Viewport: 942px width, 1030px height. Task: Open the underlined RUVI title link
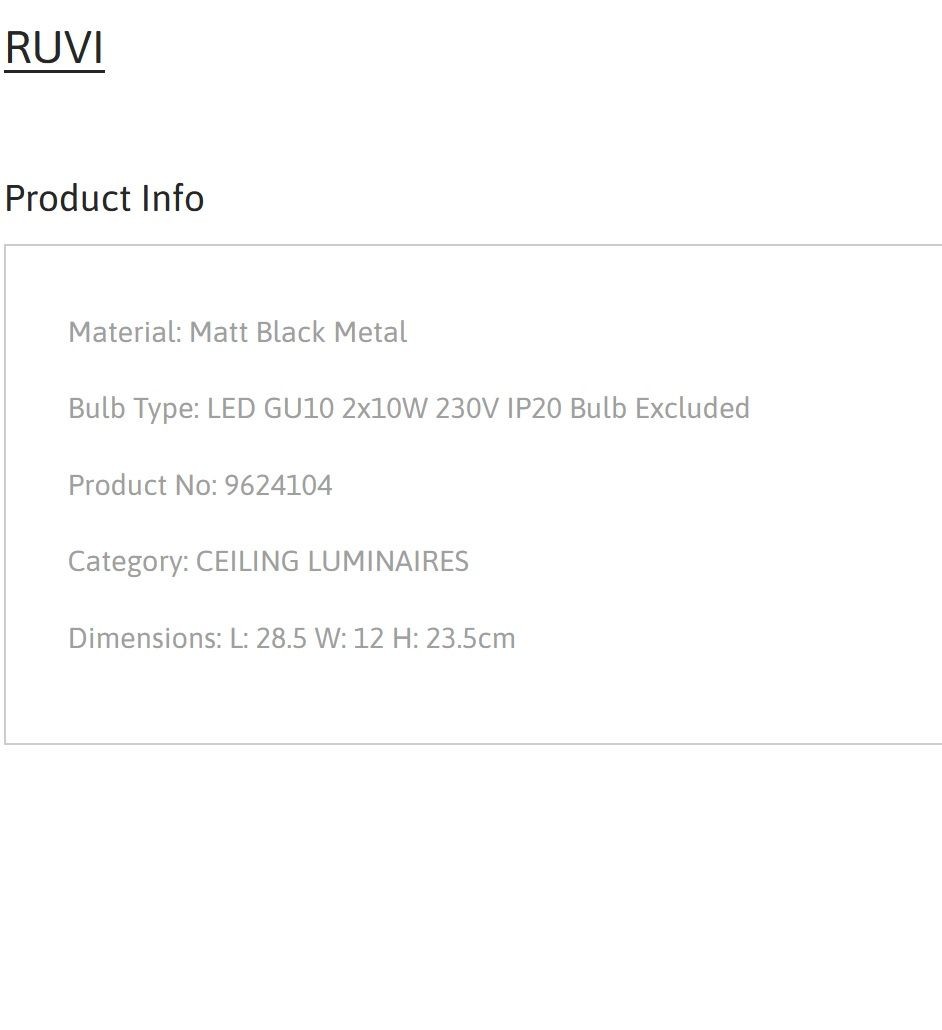coord(55,48)
